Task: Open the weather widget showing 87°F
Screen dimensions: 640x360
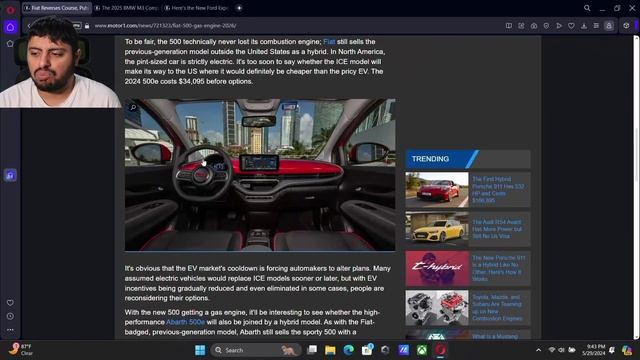Action: click(21, 350)
